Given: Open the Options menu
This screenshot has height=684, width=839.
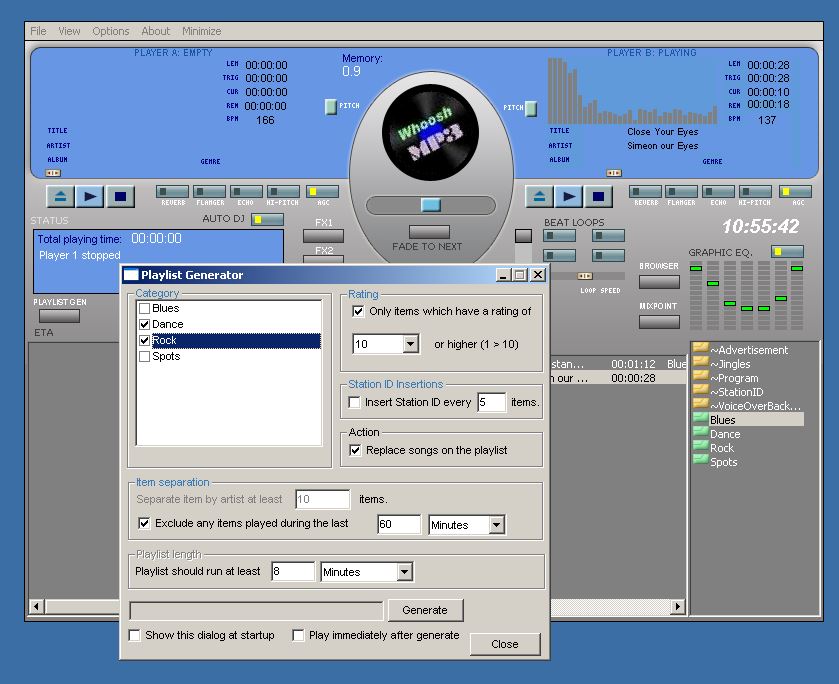Looking at the screenshot, I should pos(111,31).
